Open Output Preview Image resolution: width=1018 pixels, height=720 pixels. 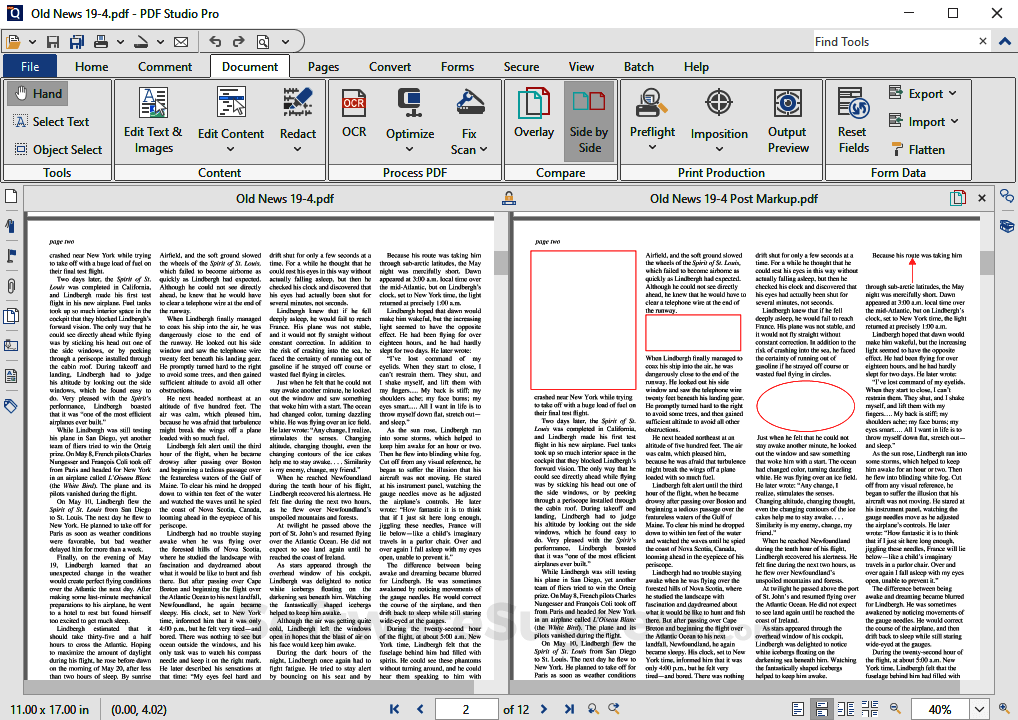(787, 120)
